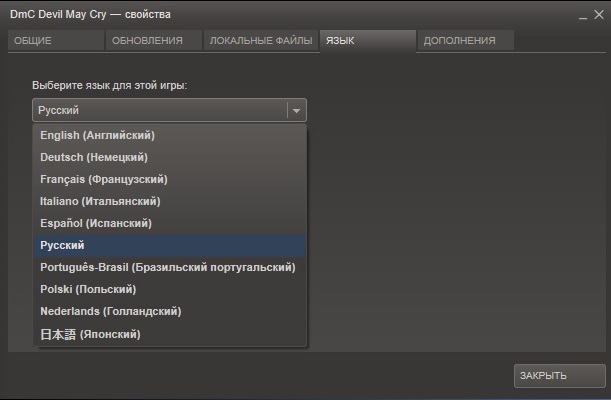
Task: Pick Français (Французский) language option
Action: 169,179
